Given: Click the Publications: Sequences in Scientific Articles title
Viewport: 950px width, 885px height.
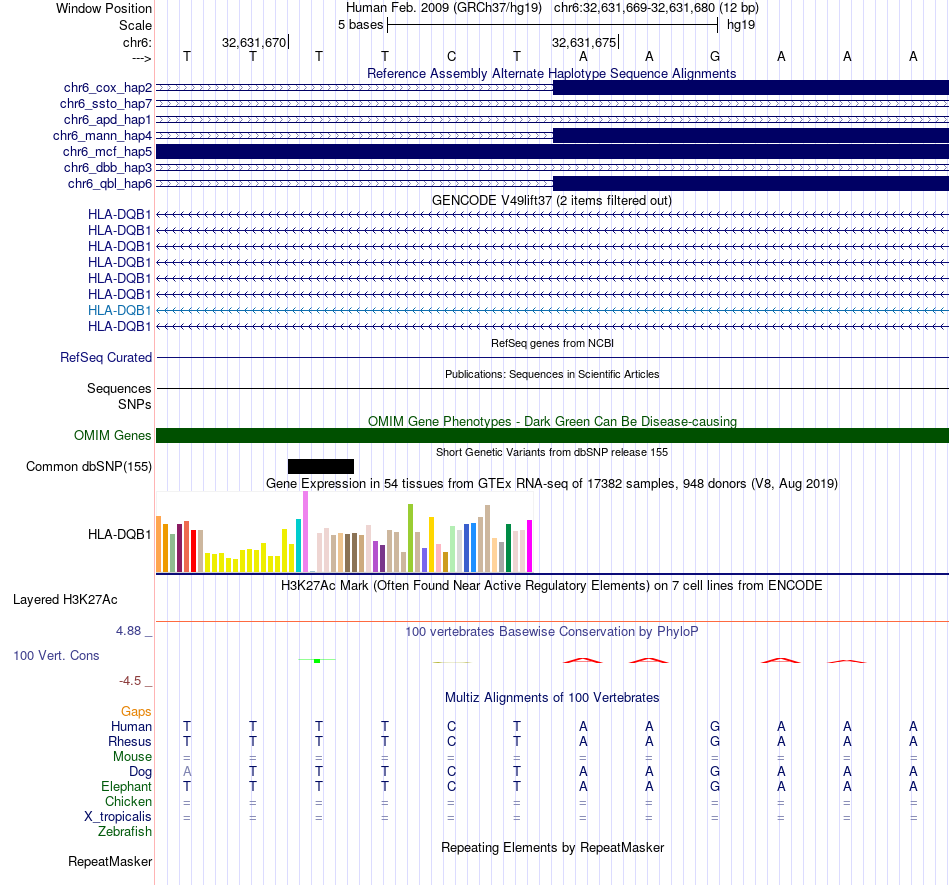Looking at the screenshot, I should click(x=552, y=374).
